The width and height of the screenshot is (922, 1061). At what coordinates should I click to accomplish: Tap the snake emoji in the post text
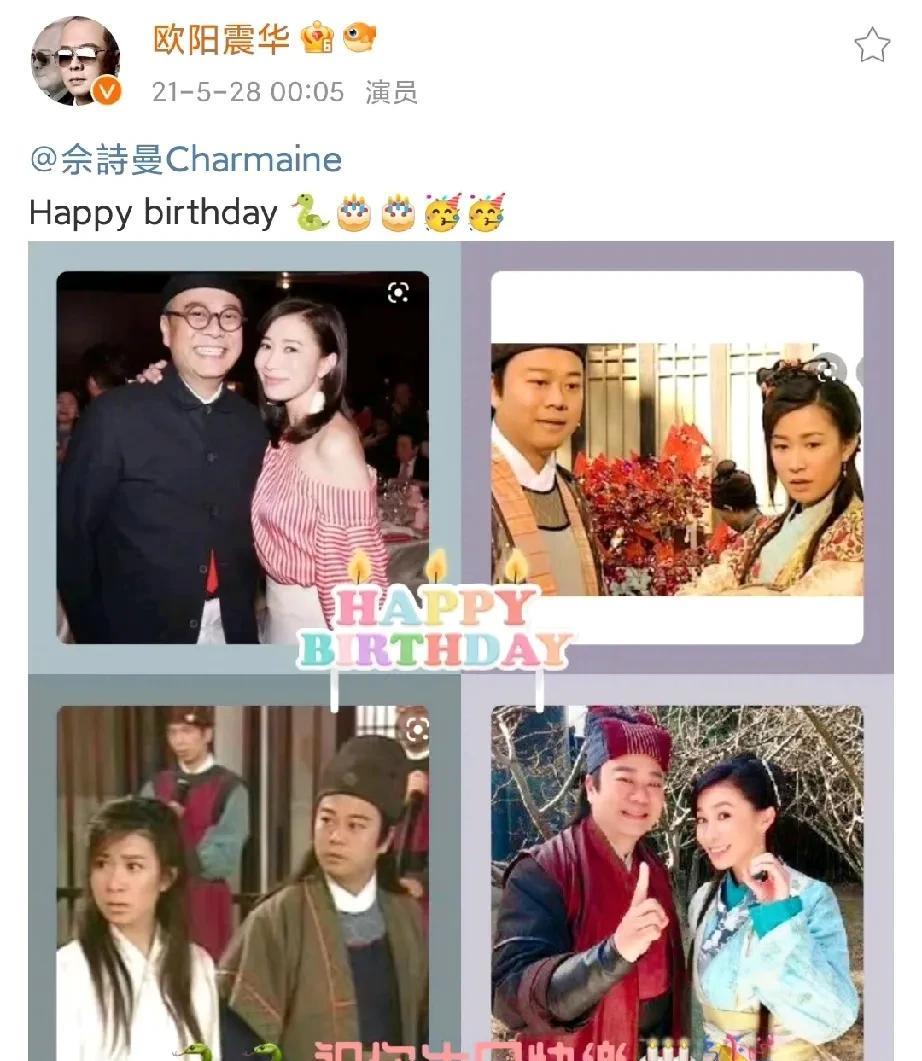[310, 212]
